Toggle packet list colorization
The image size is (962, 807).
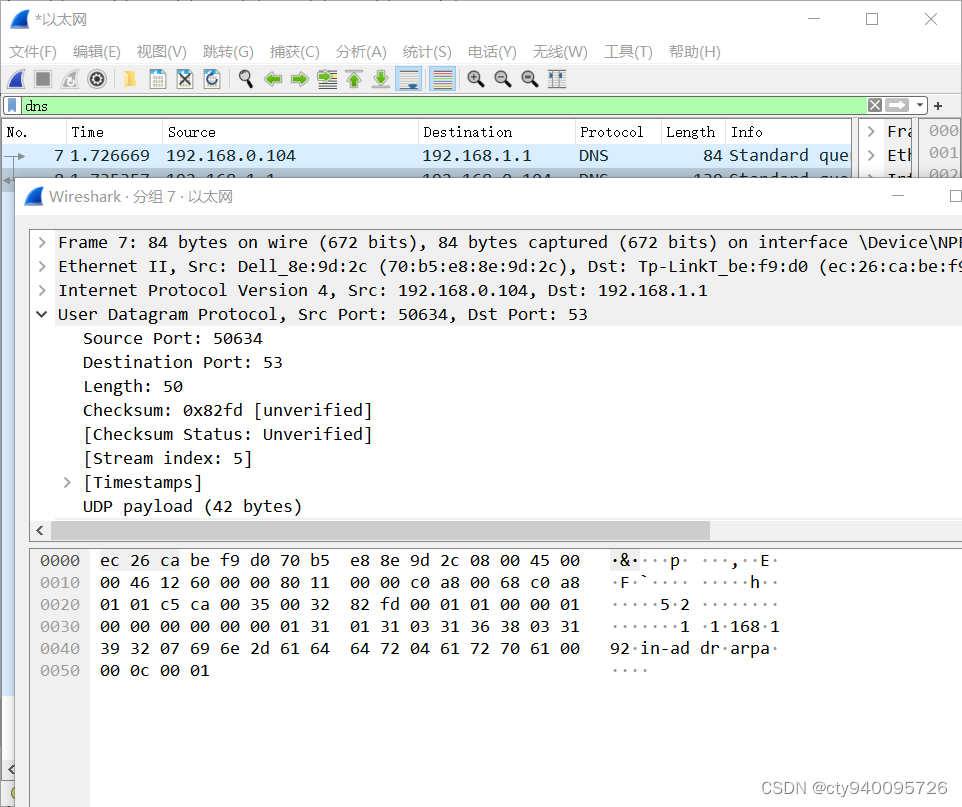(x=442, y=79)
